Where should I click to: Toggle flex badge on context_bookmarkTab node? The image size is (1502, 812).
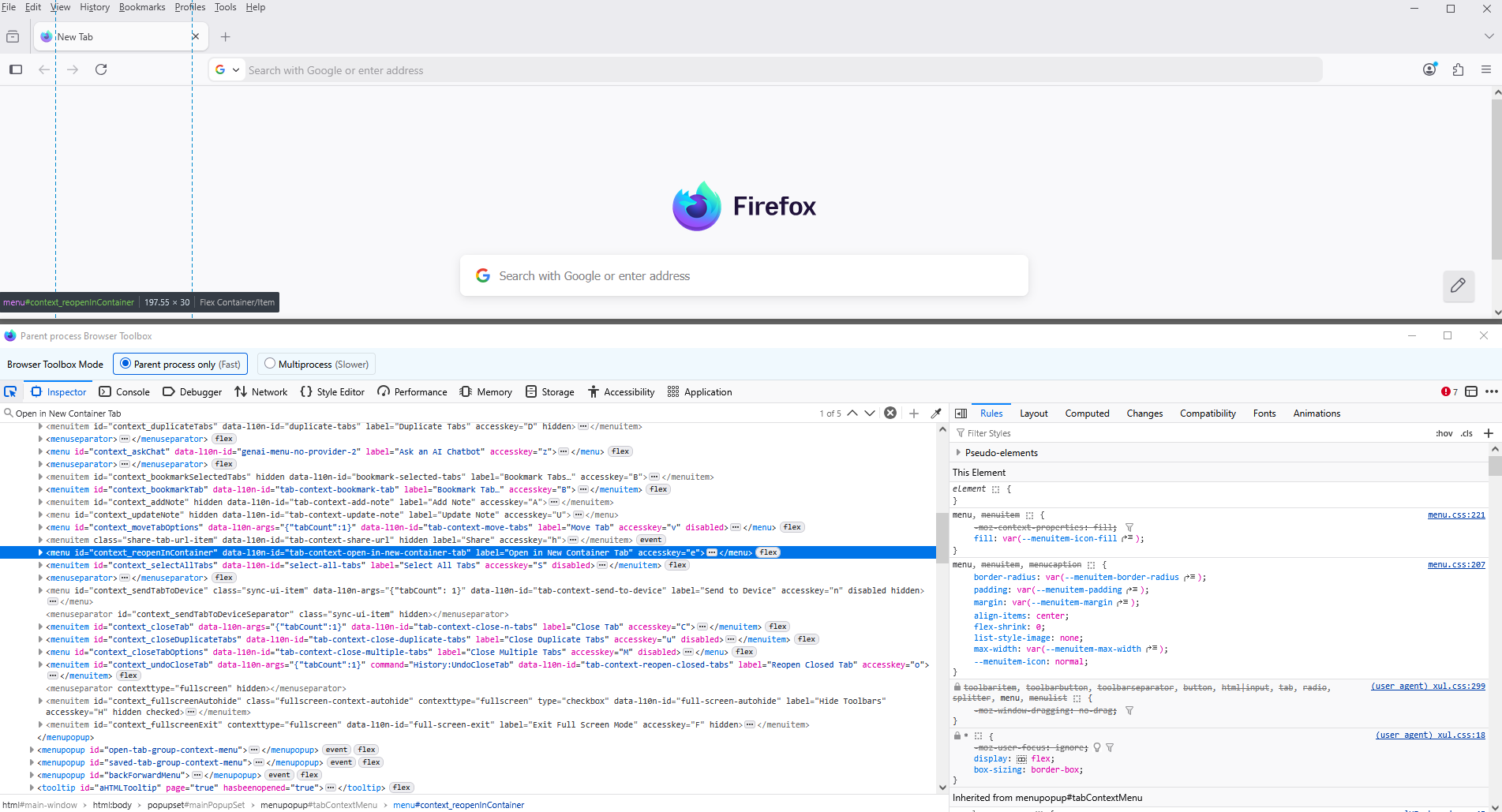point(658,489)
